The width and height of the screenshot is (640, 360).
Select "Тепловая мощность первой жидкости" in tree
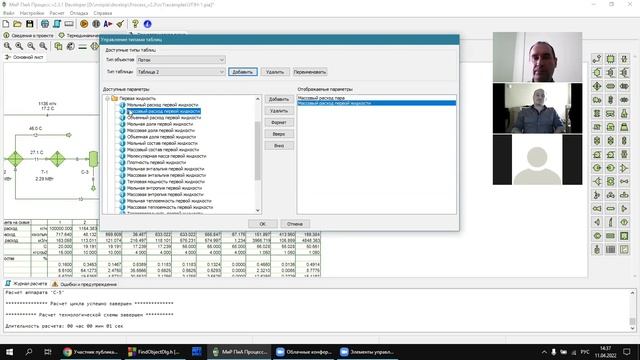coord(166,182)
